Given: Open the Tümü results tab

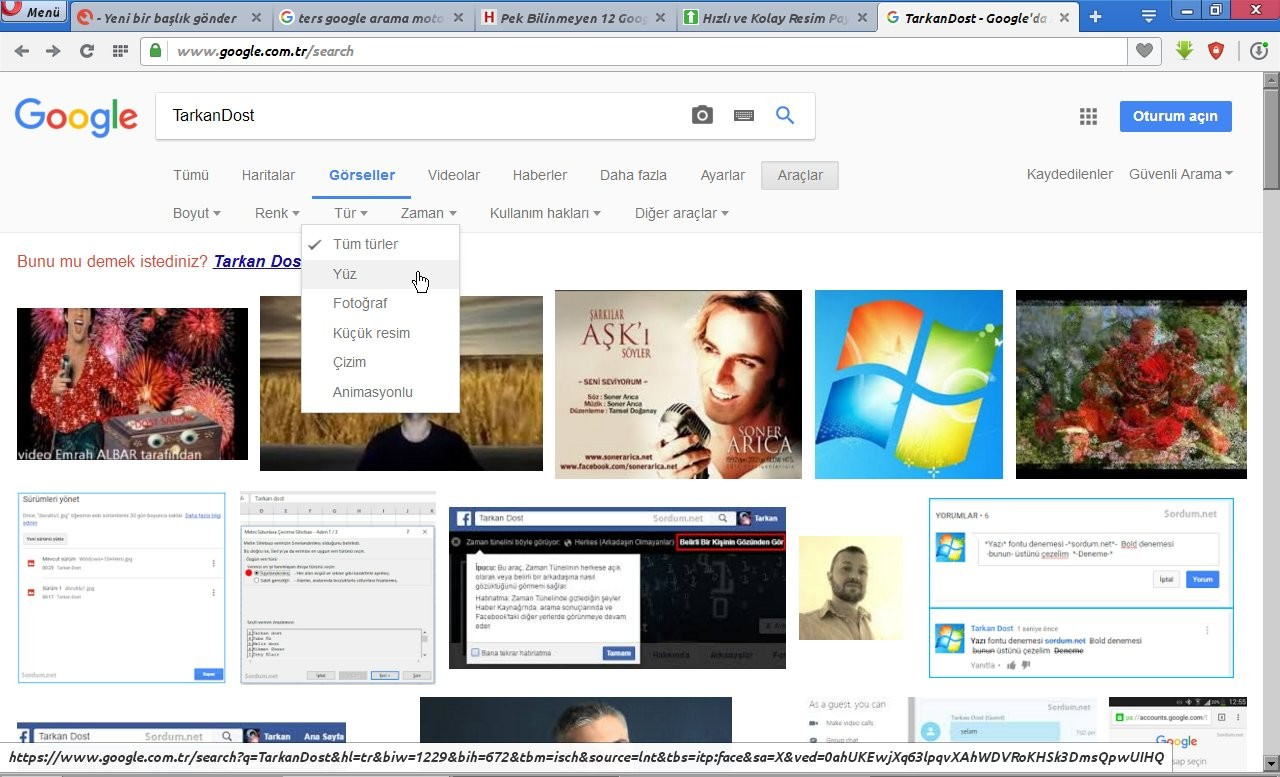Looking at the screenshot, I should coord(191,175).
